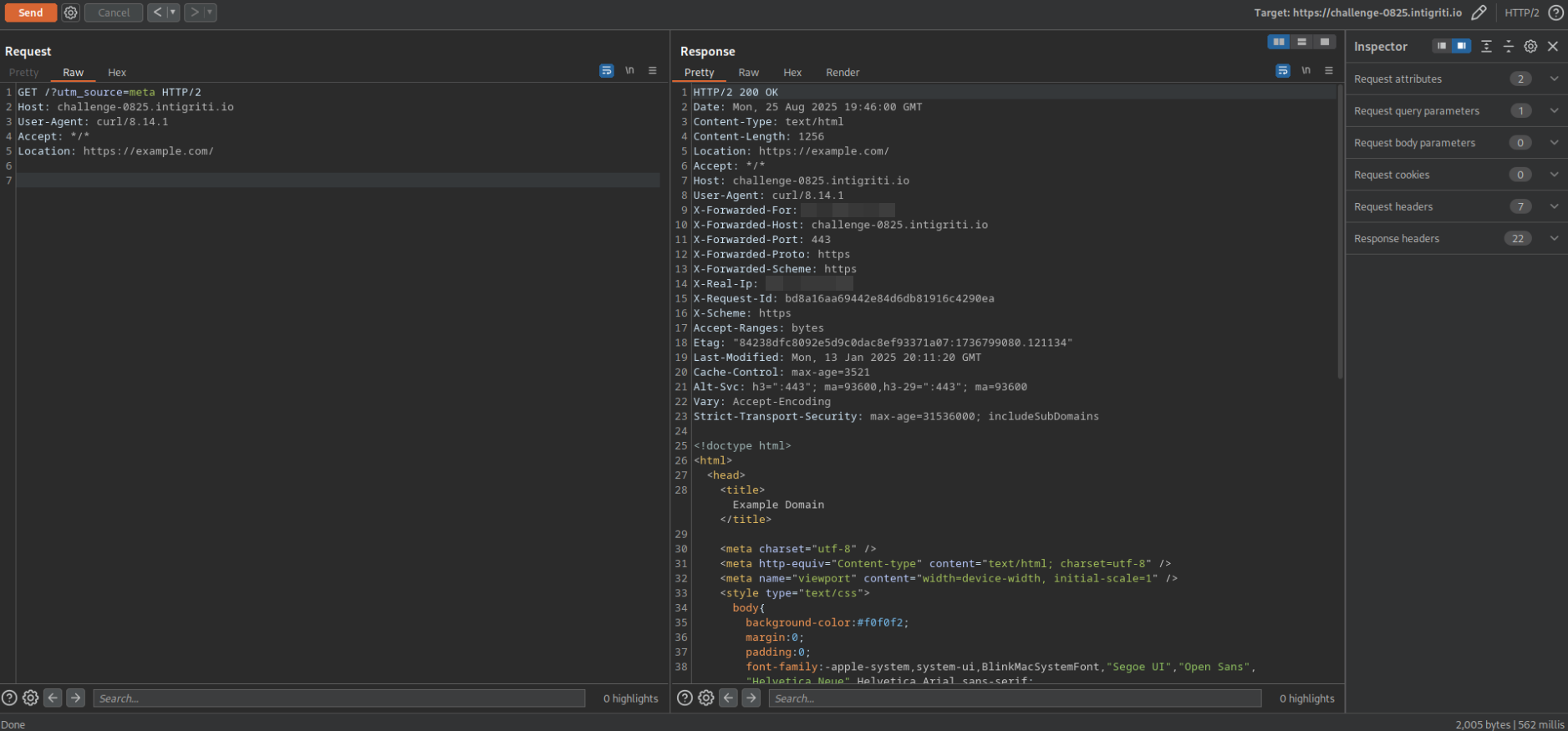This screenshot has height=731, width=1568.
Task: Click Response headers count badge 22
Action: [x=1518, y=238]
